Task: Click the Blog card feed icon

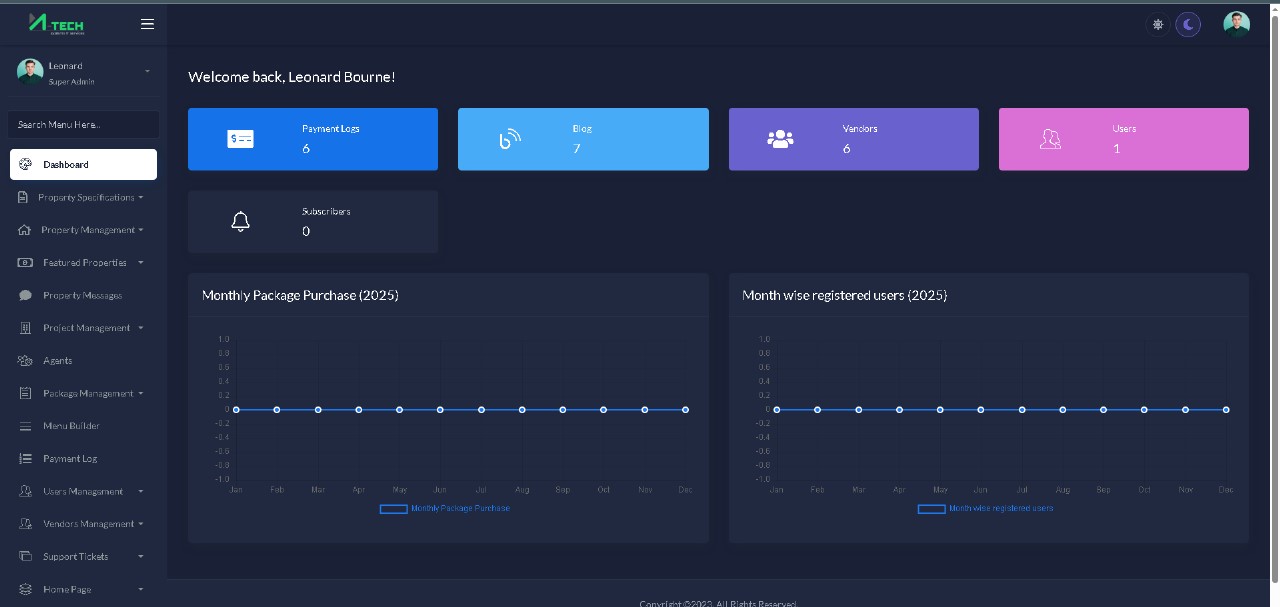Action: coord(510,139)
